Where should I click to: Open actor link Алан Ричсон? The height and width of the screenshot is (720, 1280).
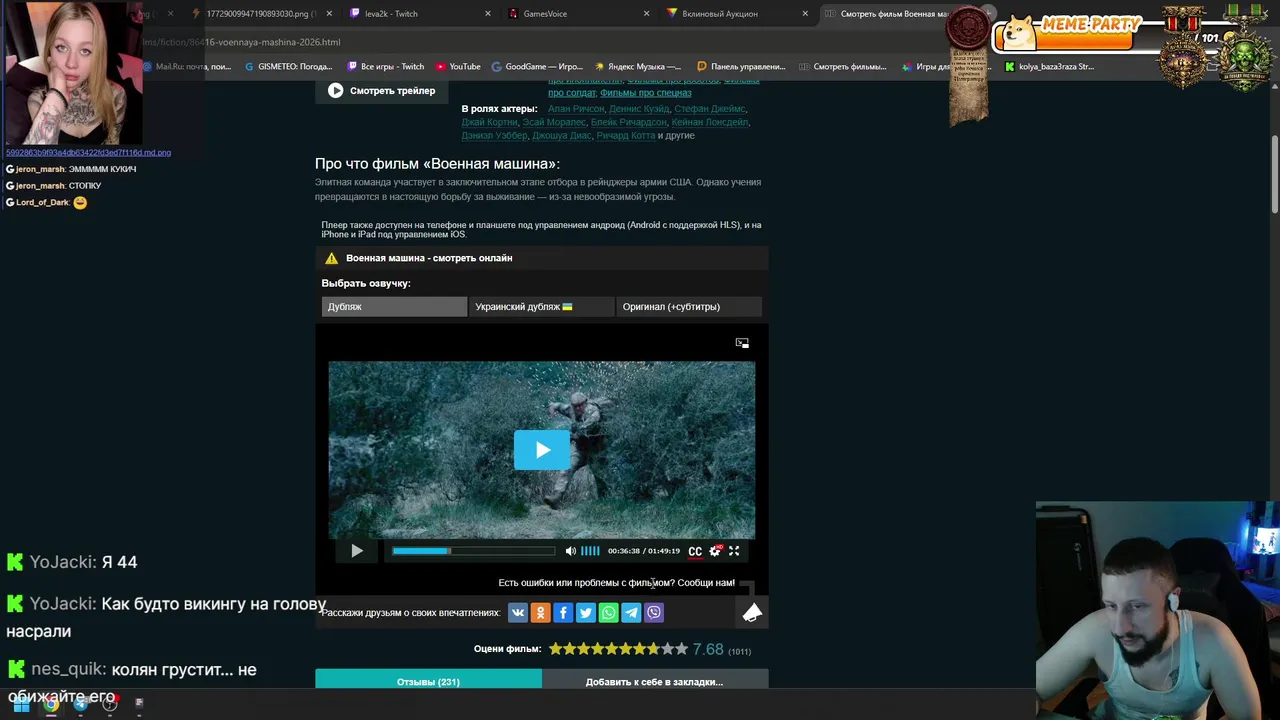(x=576, y=109)
